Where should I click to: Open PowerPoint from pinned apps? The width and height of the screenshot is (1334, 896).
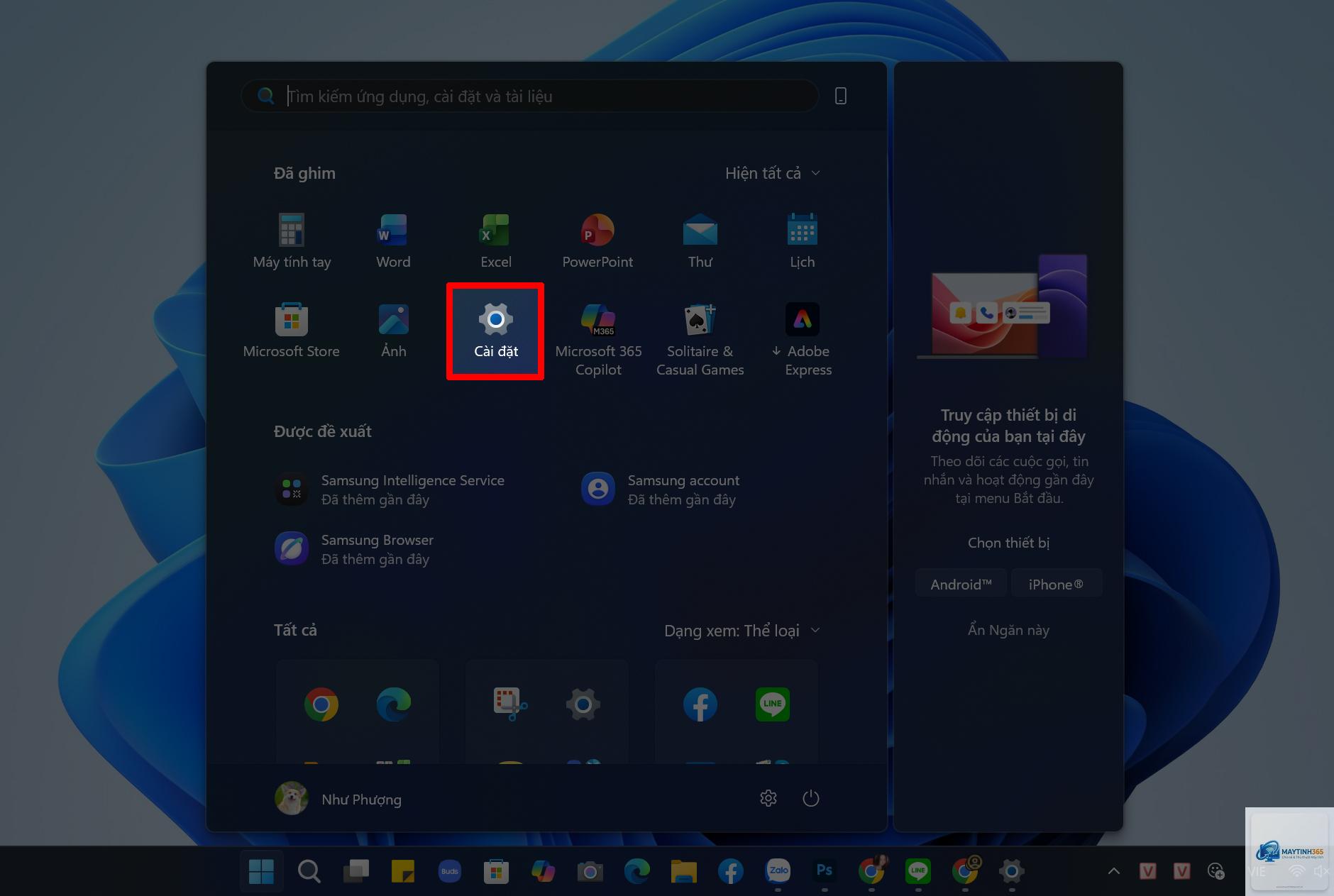[597, 241]
